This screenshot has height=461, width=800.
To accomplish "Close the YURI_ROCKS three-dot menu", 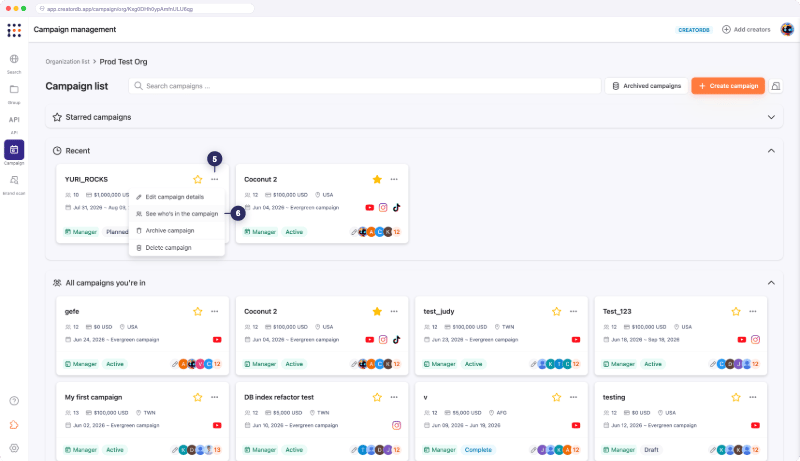I will 215,180.
